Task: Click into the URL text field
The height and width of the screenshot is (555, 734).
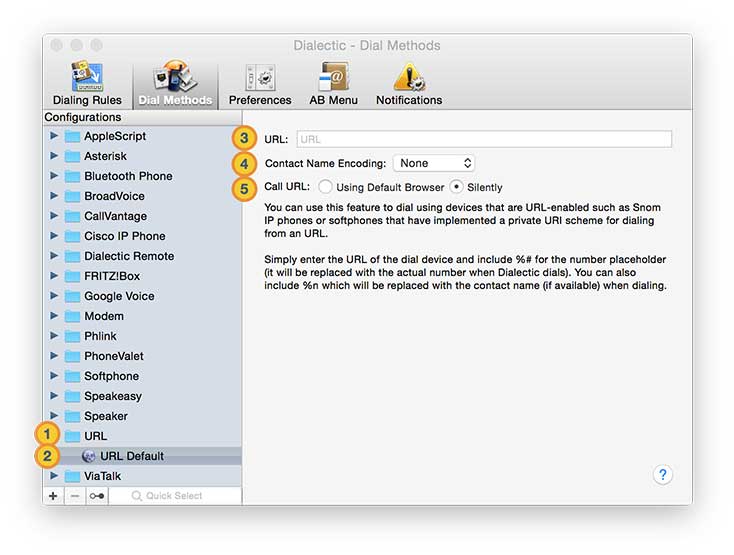Action: (x=484, y=139)
